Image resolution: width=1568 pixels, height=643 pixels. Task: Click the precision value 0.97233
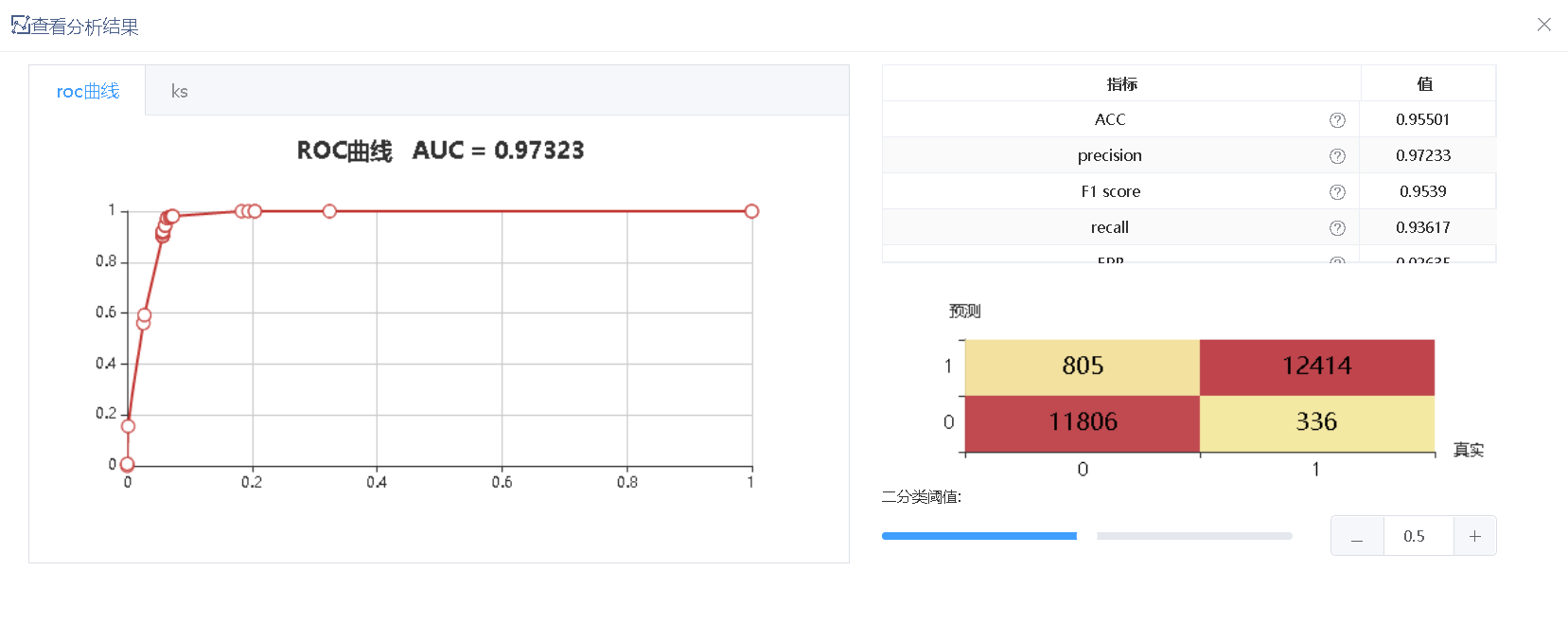pos(1422,155)
